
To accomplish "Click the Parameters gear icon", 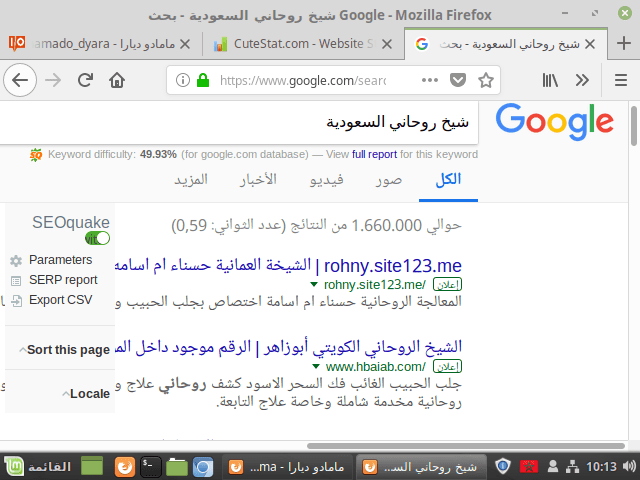I will (x=16, y=260).
